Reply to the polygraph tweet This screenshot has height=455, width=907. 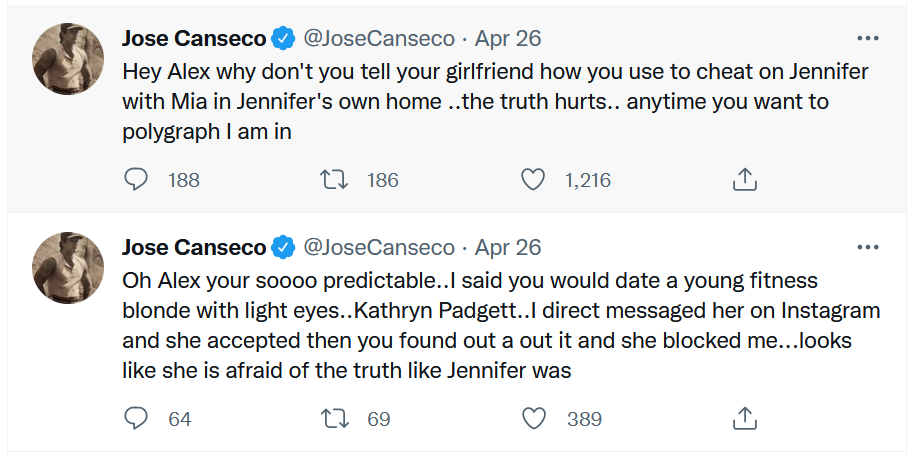[136, 180]
